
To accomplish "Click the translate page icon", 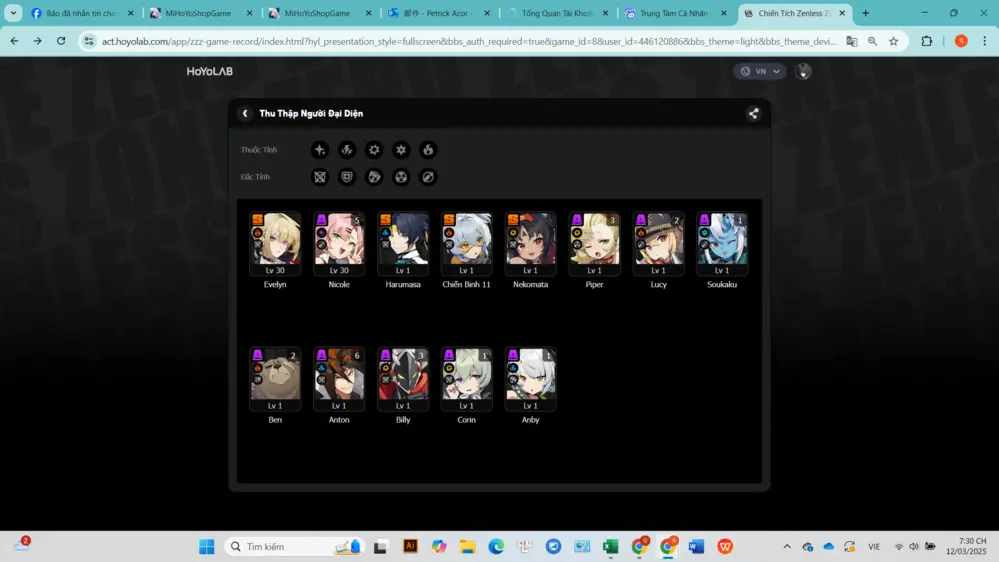I will coord(852,41).
